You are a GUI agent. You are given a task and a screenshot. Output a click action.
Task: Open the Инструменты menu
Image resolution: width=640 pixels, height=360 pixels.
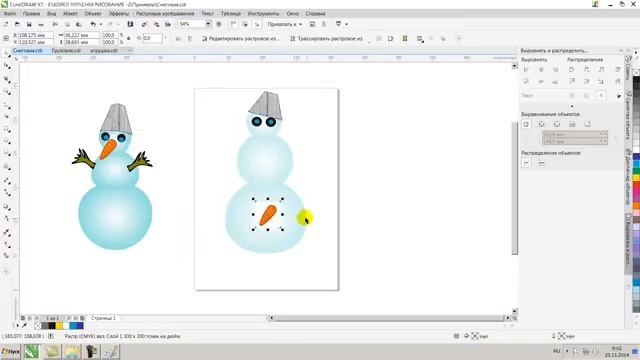(263, 13)
